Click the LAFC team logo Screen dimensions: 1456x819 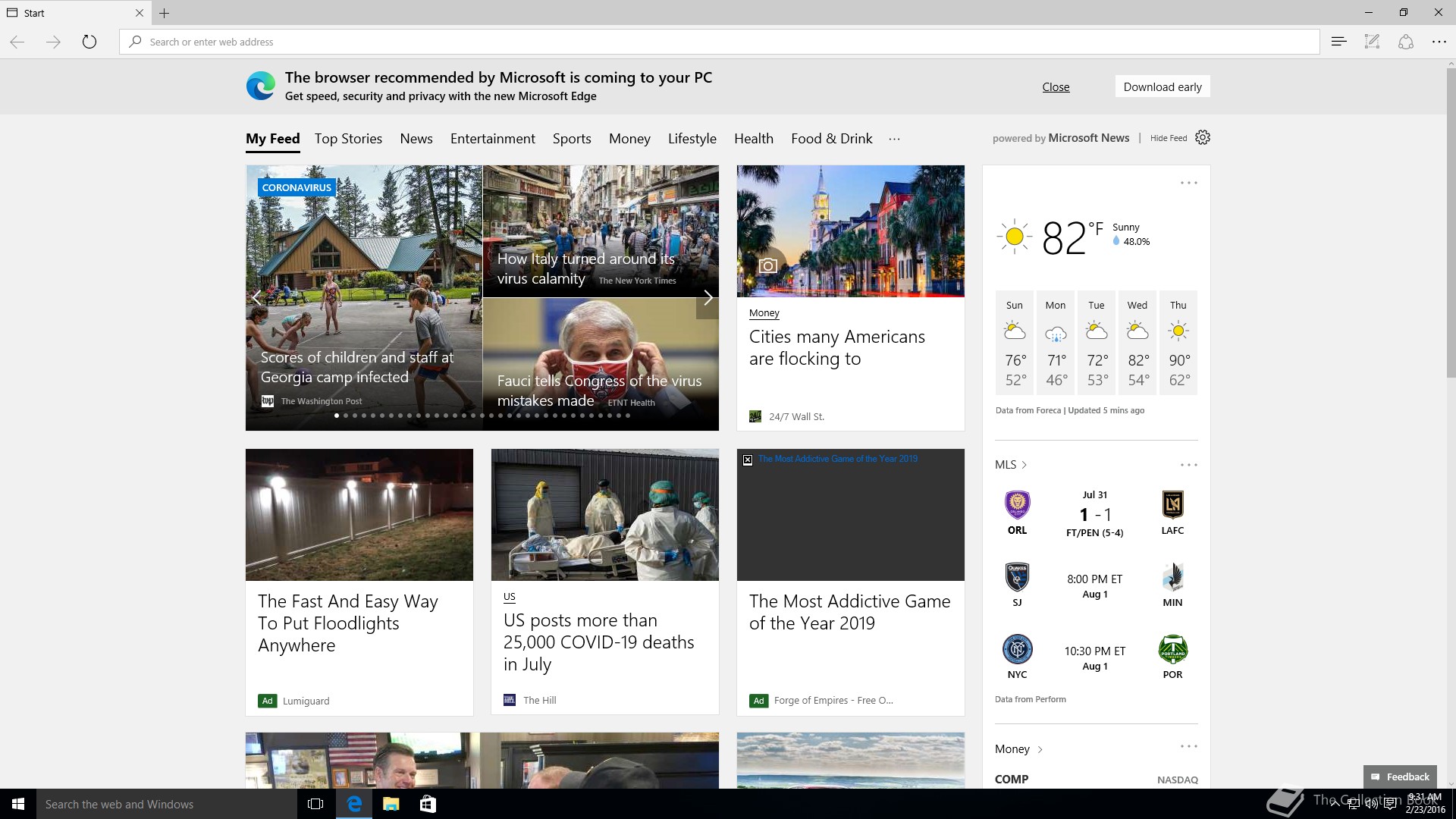coord(1172,504)
